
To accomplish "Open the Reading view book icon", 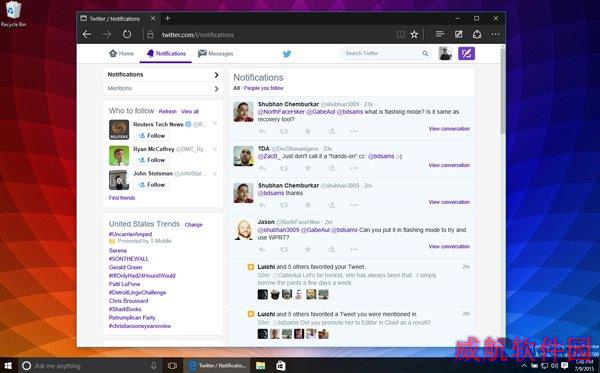I will [x=400, y=35].
